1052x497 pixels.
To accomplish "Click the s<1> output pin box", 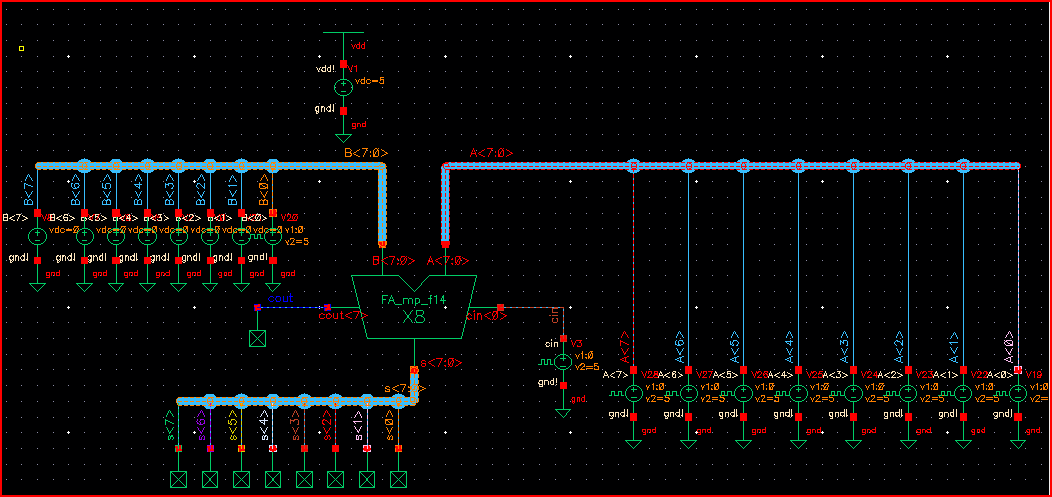I will click(367, 480).
